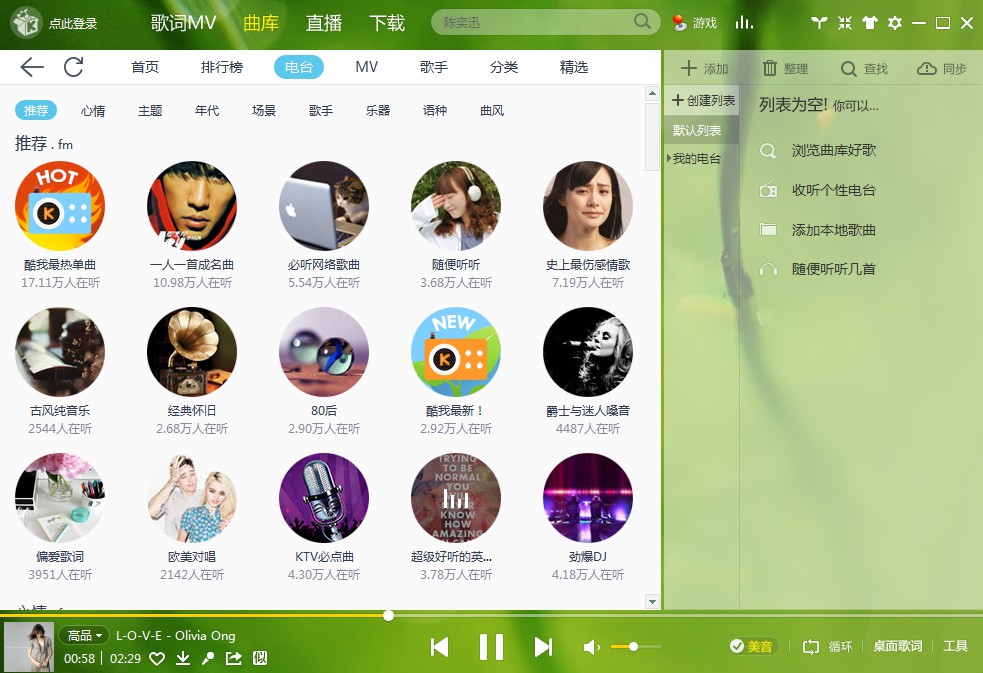Mute the volume speaker icon
Viewport: 983px width, 673px height.
tap(592, 647)
